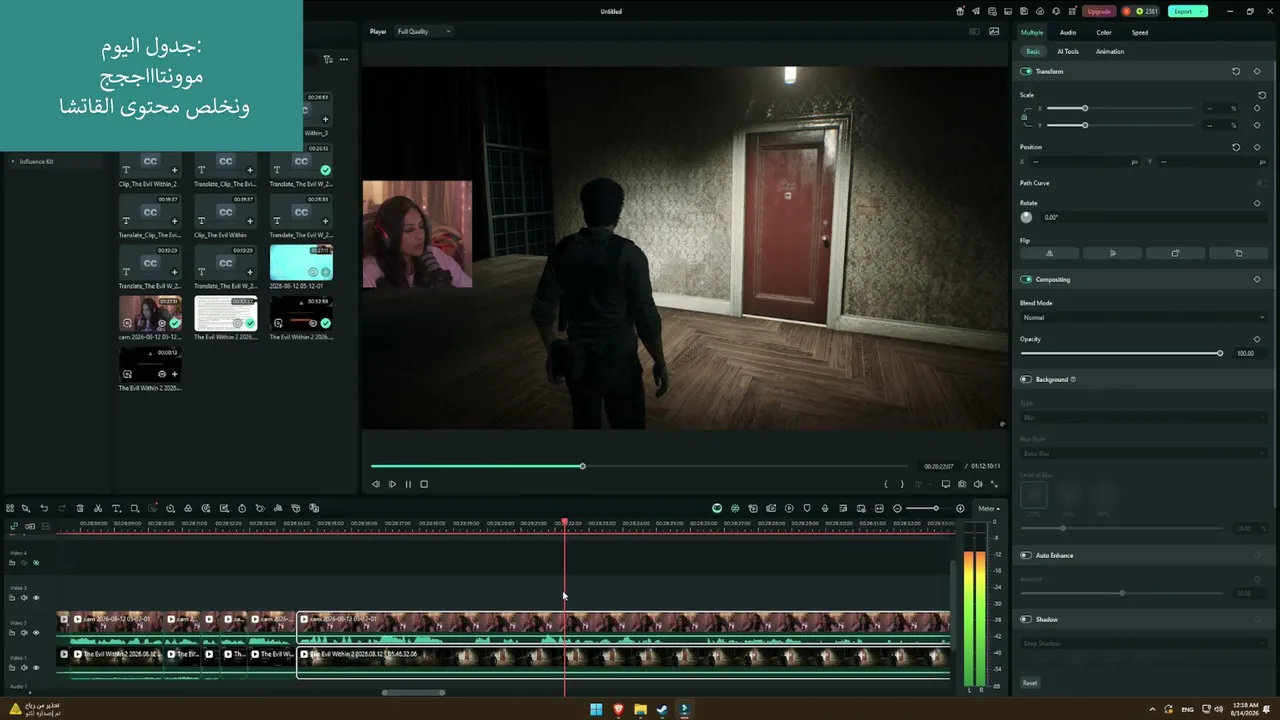Click the Opacity slider handle
This screenshot has height=720, width=1280.
pos(1220,353)
